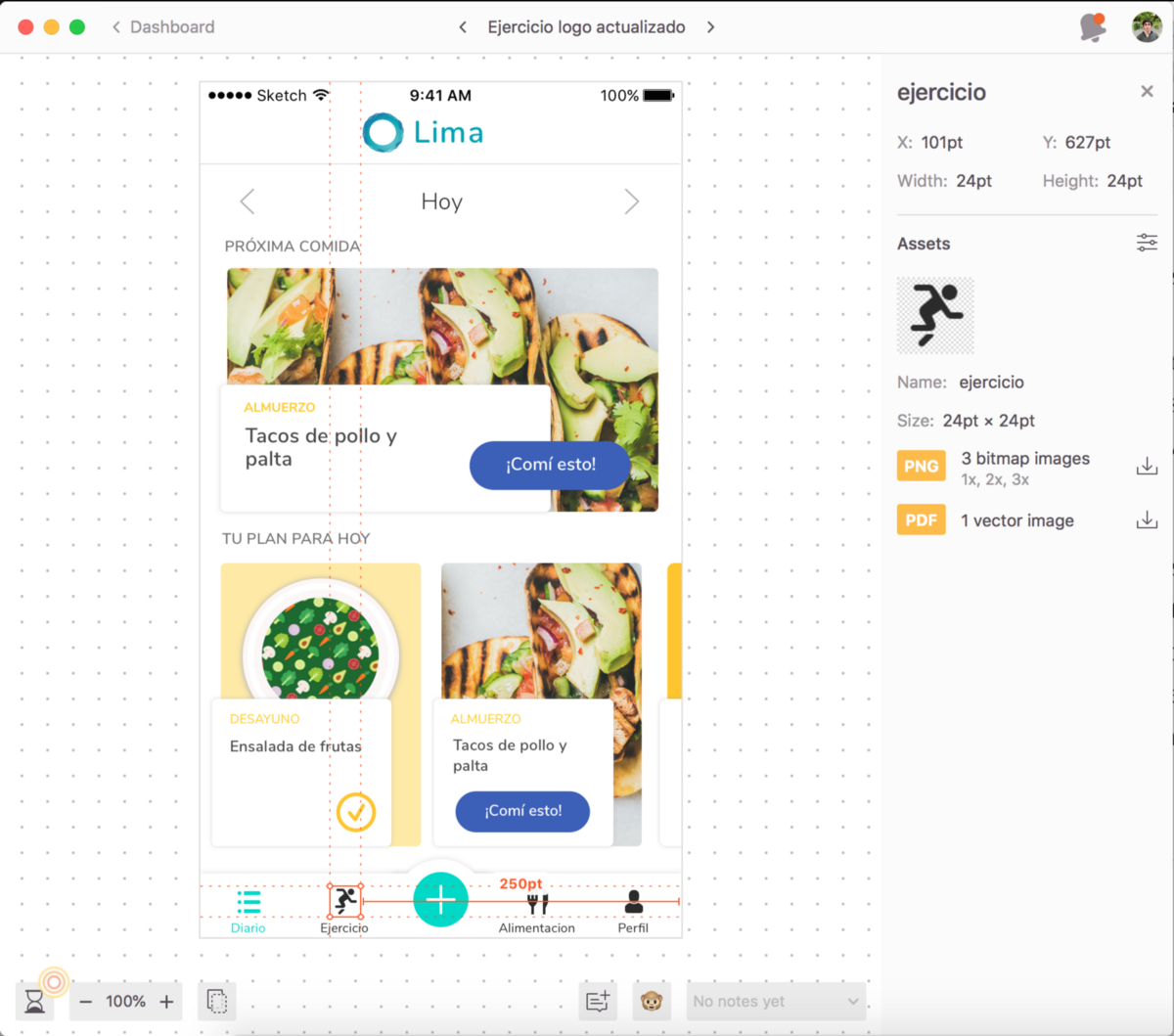Download the PDF vector image

[x=1147, y=520]
